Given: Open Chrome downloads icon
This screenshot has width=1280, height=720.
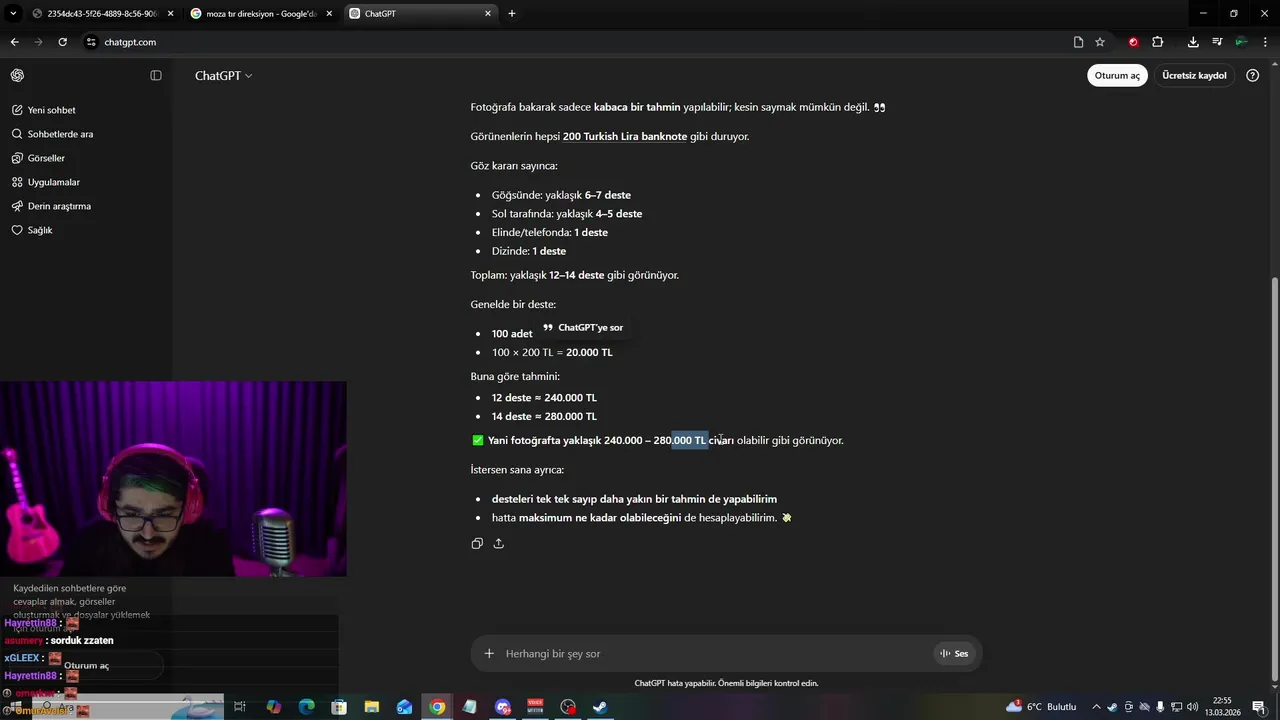Looking at the screenshot, I should click(1193, 42).
